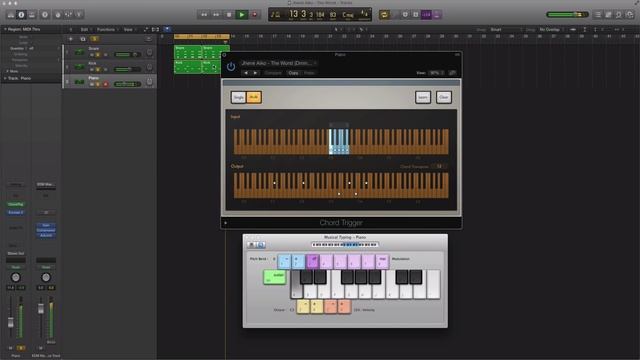Open the Drag No Overlap dropdown

point(552,29)
